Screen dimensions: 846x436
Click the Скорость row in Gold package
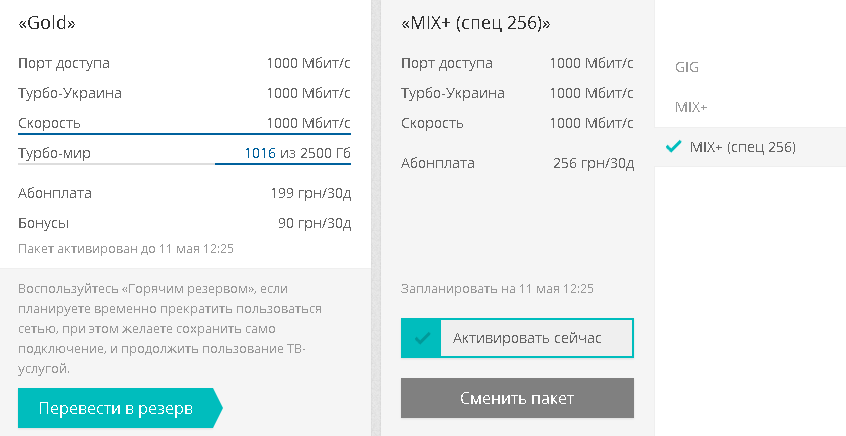[x=184, y=123]
